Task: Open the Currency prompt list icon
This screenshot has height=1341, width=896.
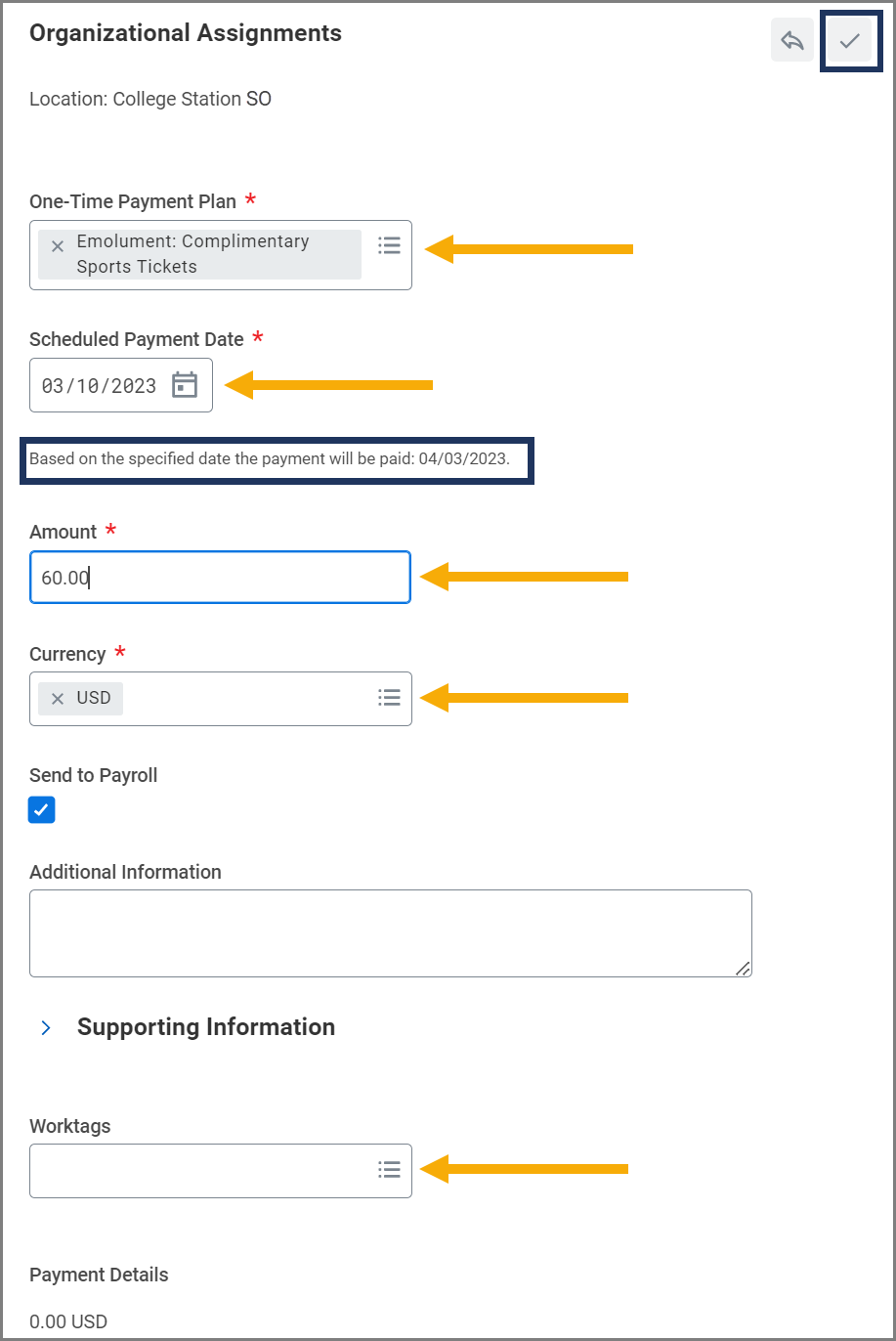Action: (x=390, y=697)
